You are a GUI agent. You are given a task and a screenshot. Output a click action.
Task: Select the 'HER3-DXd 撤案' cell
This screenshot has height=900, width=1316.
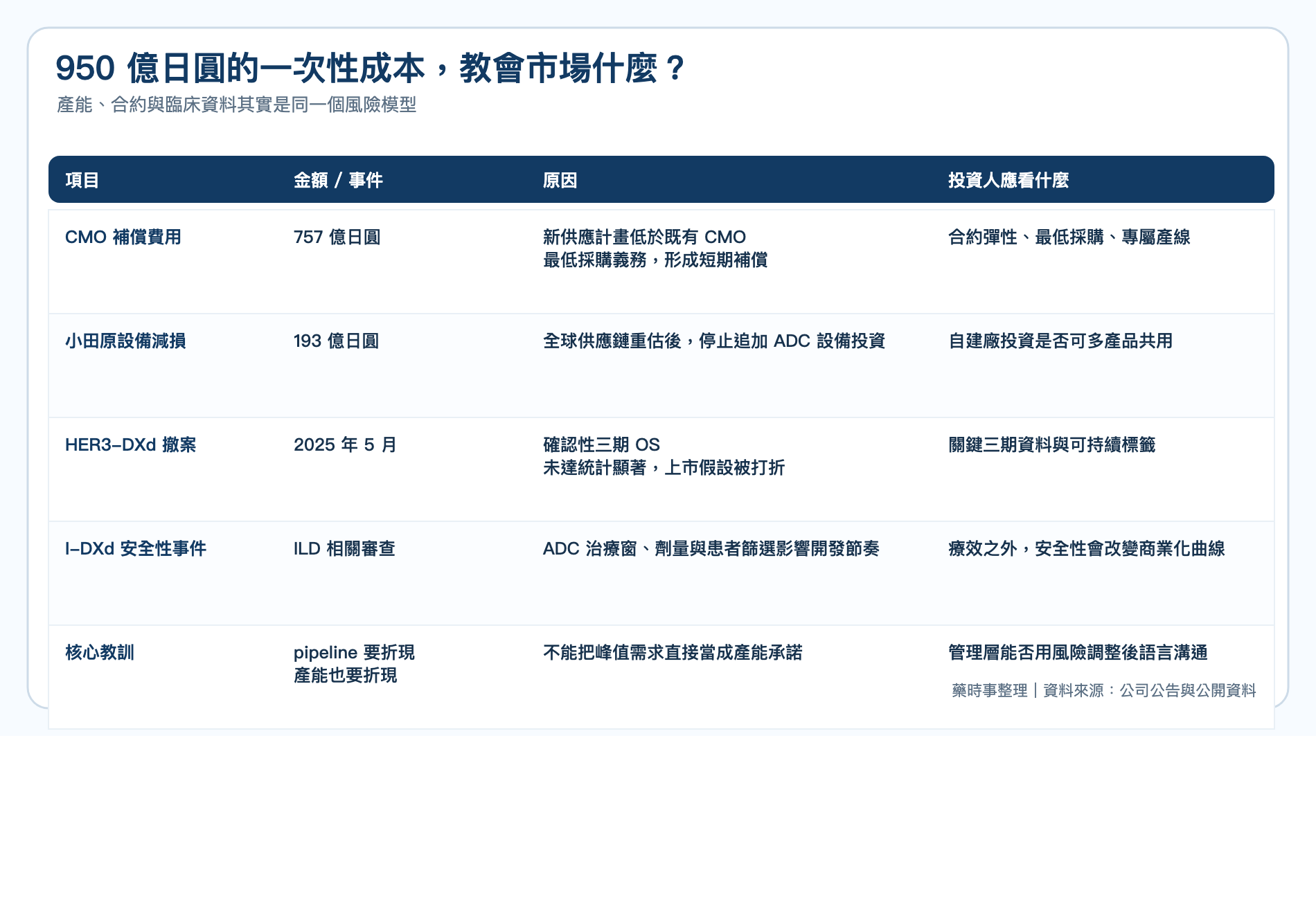(130, 444)
